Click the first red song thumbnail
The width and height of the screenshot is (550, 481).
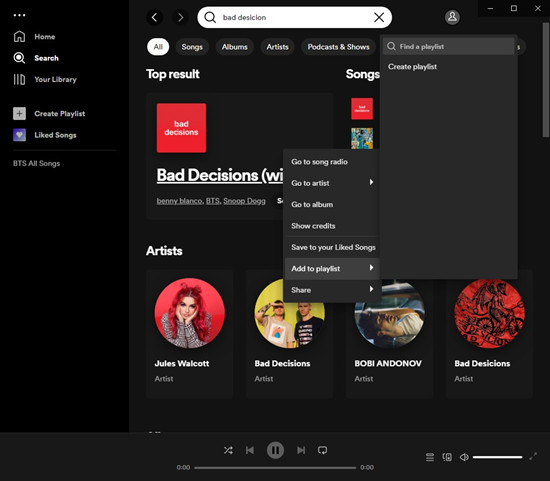coord(362,109)
